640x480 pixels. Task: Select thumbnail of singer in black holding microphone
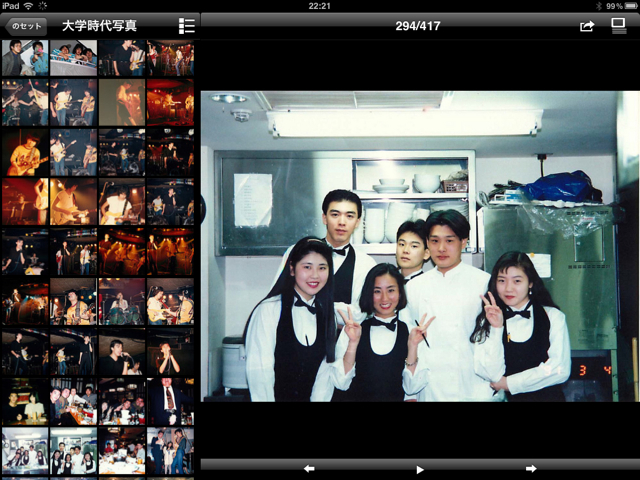tap(171, 353)
